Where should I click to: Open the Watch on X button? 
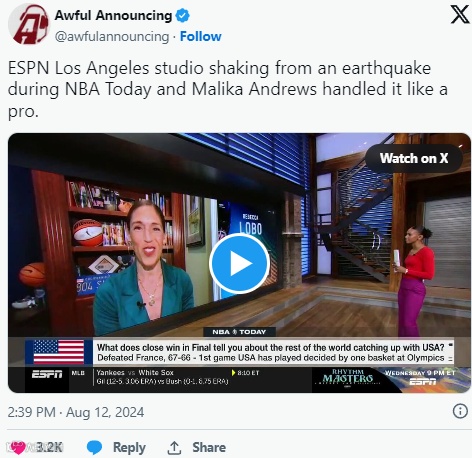pos(414,158)
